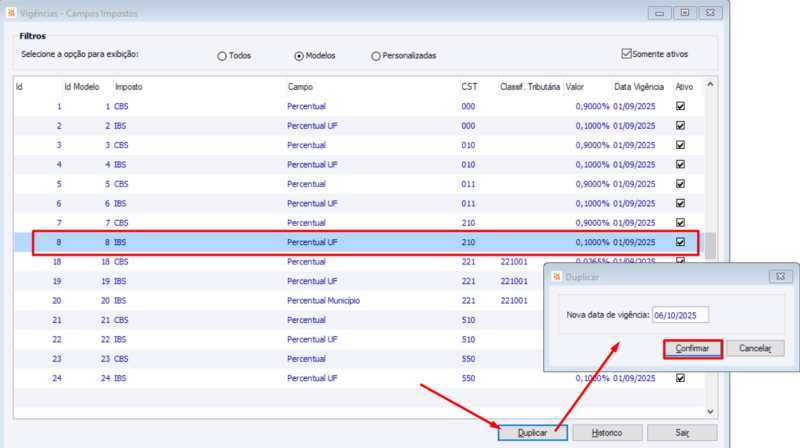Sort by the CST column header
Image resolution: width=800 pixels, height=448 pixels.
pos(479,87)
